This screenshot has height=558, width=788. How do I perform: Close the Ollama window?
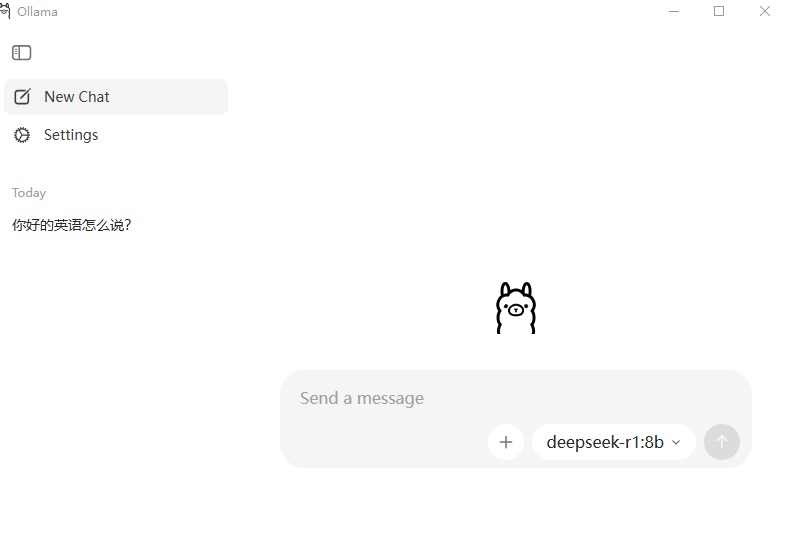click(x=765, y=11)
